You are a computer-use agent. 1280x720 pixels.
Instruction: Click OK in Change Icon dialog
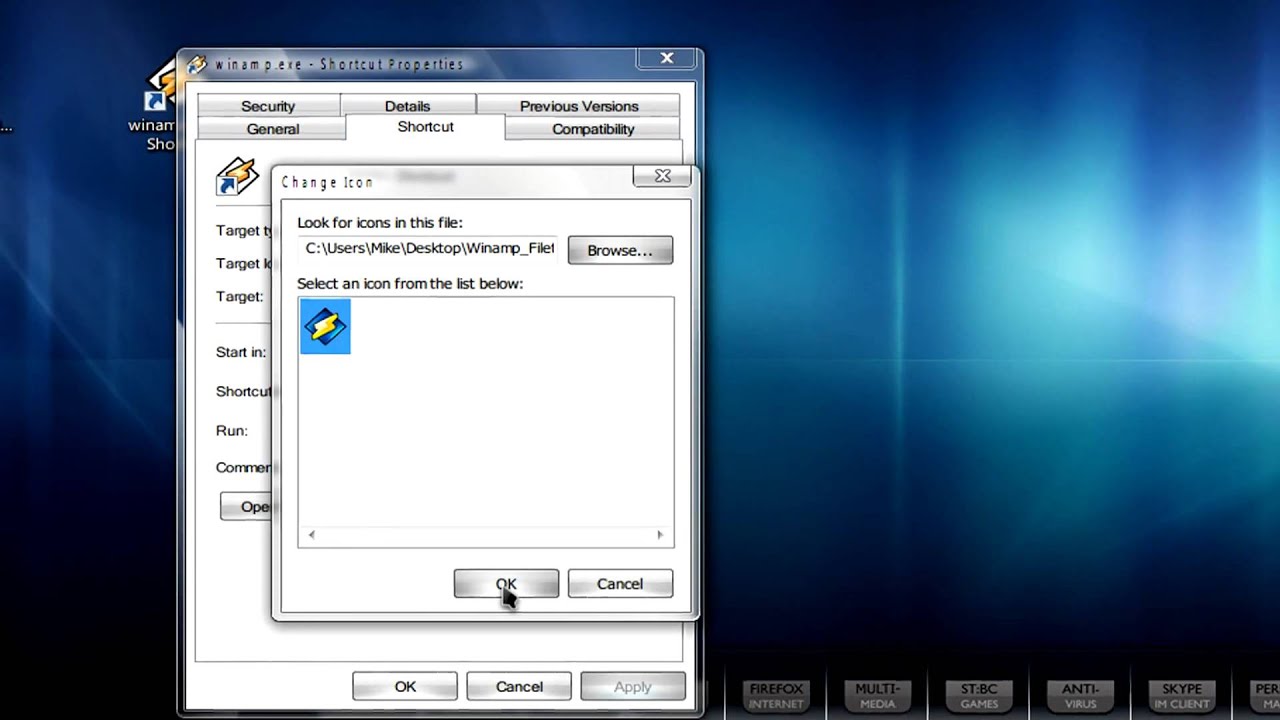click(x=506, y=584)
